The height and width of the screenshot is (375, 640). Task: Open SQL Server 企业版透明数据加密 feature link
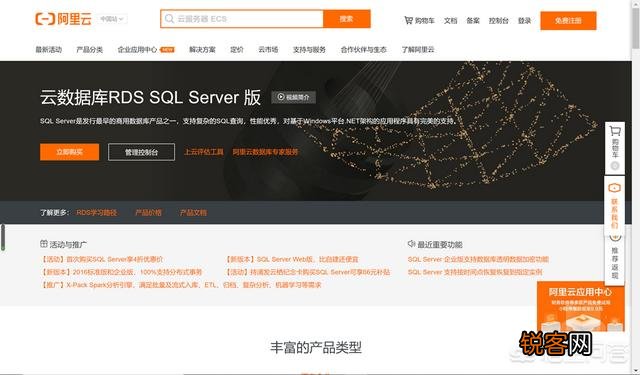[x=478, y=259]
